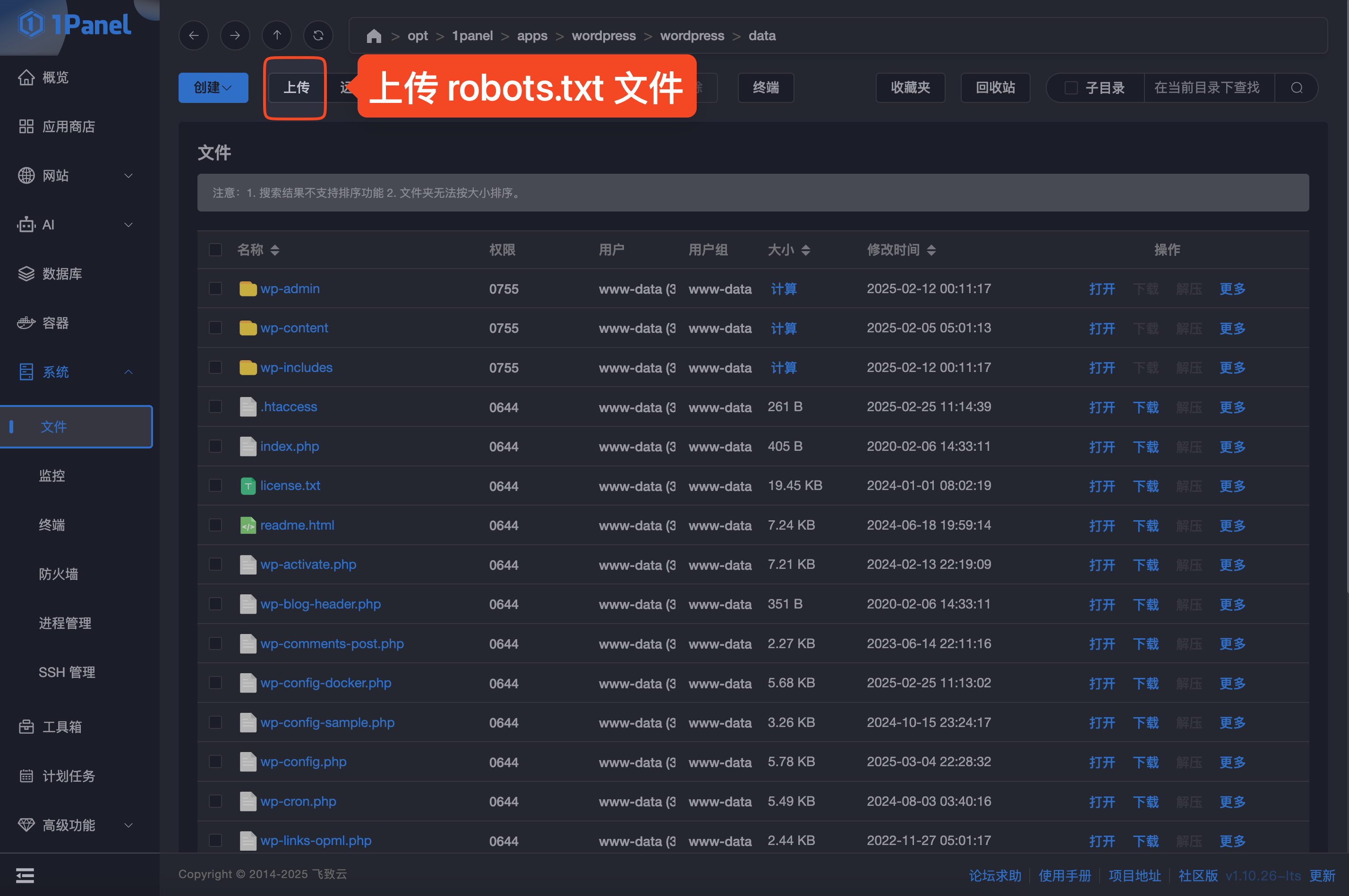This screenshot has height=896, width=1349.
Task: Click the home icon in the breadcrumb
Action: (x=374, y=36)
